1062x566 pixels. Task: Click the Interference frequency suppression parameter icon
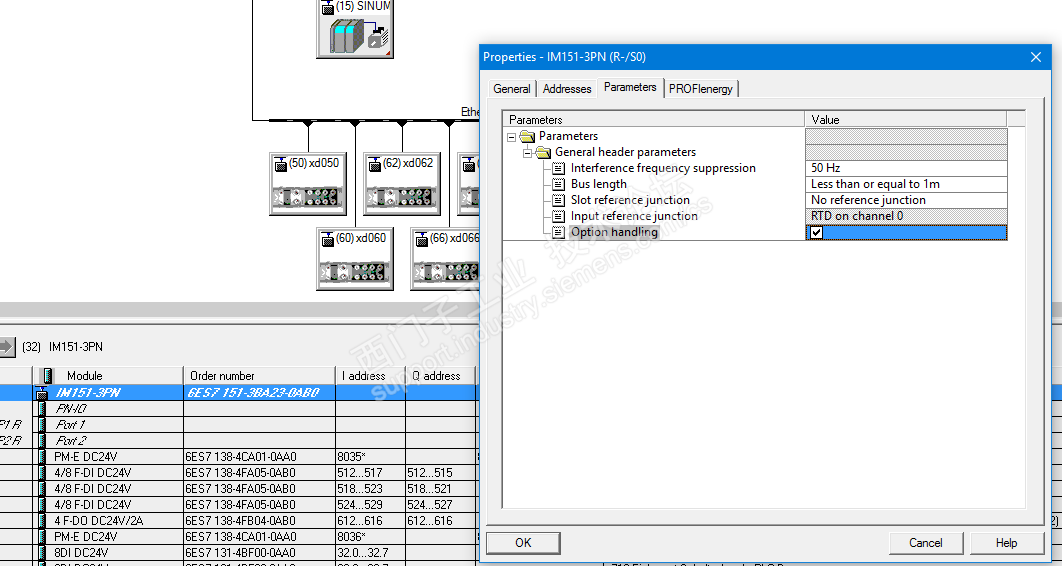tap(558, 168)
